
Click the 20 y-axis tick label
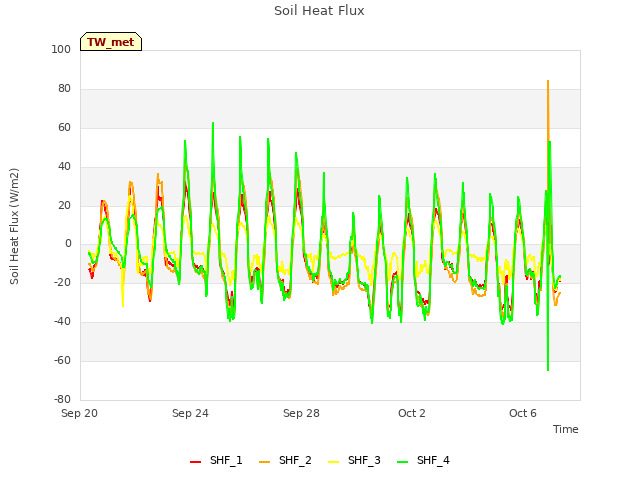pyautogui.click(x=64, y=205)
